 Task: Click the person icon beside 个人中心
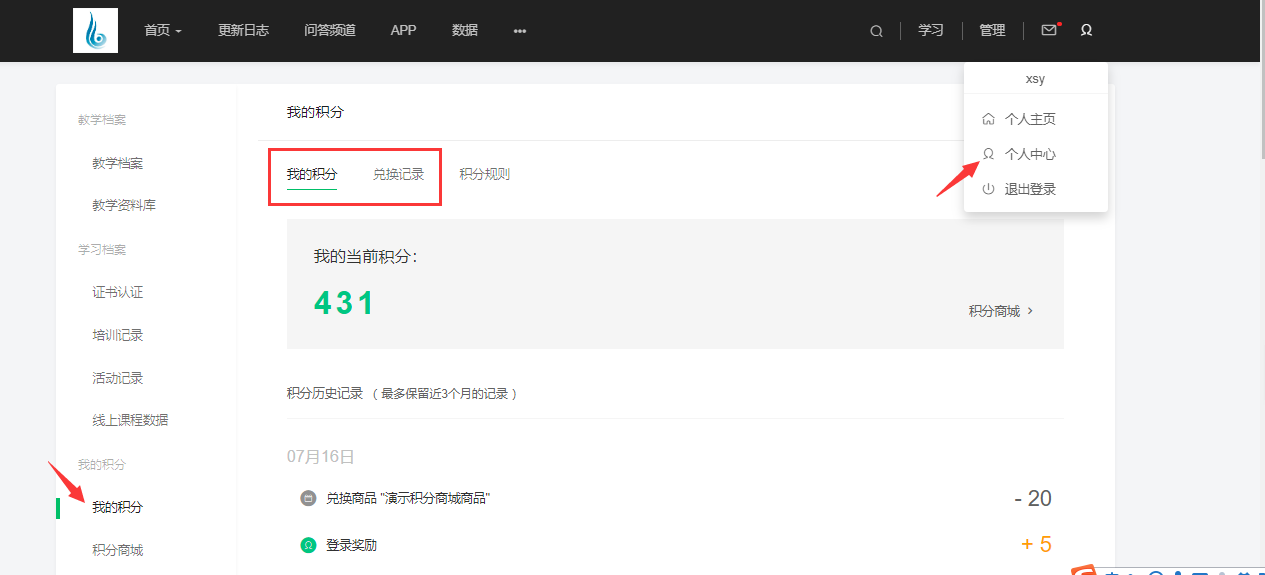click(988, 154)
